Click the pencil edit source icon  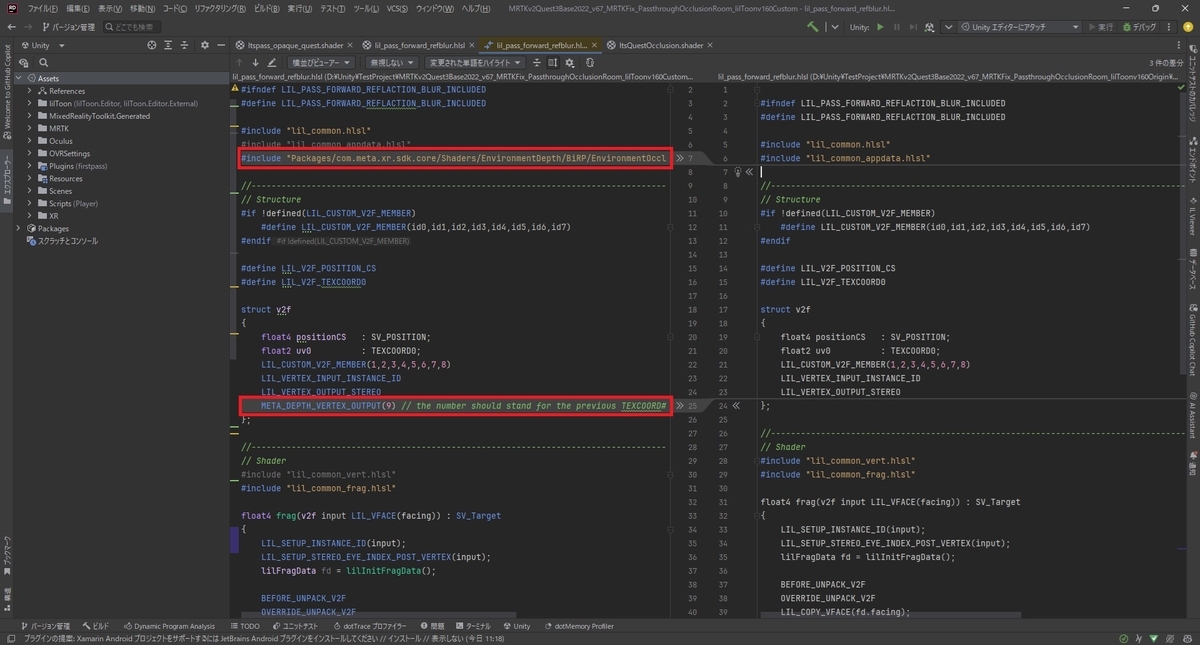[272, 62]
